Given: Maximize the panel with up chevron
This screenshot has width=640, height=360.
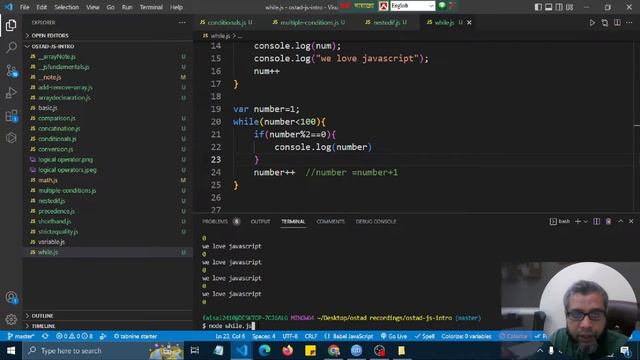Looking at the screenshot, I should [x=620, y=221].
